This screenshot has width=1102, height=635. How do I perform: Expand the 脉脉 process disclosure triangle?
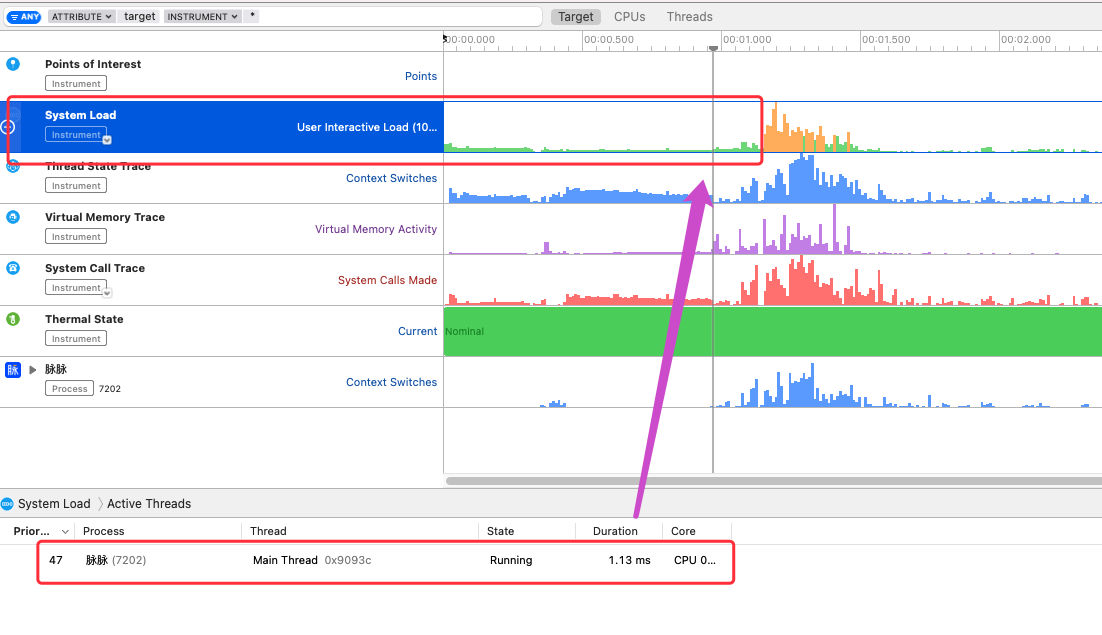(32, 369)
